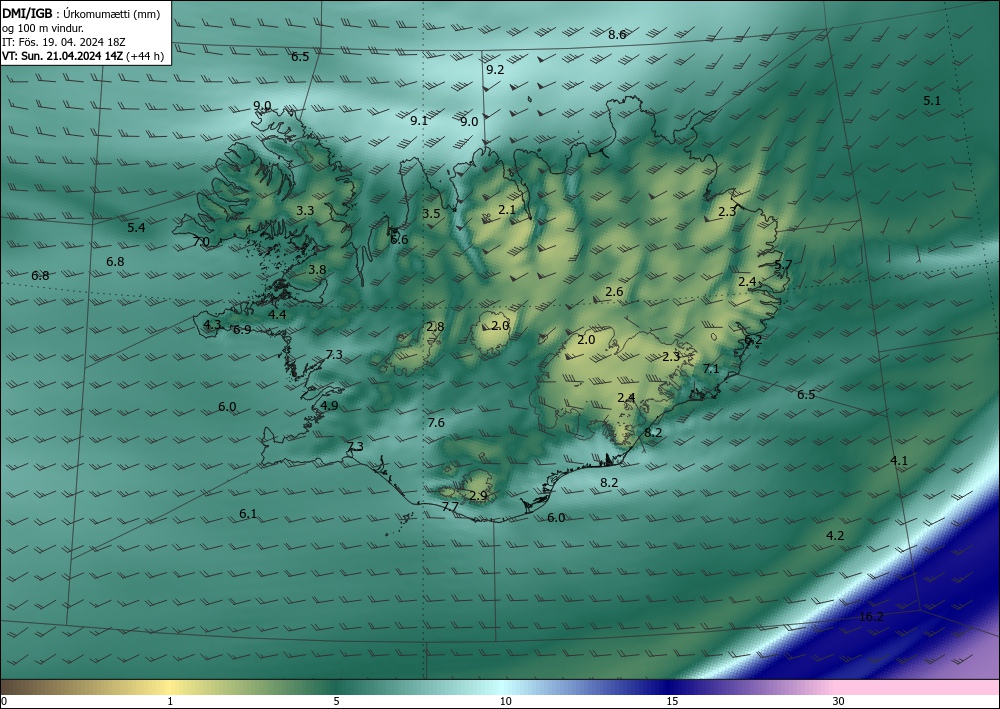The height and width of the screenshot is (709, 1000).
Task: Select the 5.7 value on the east coast
Action: 783,265
